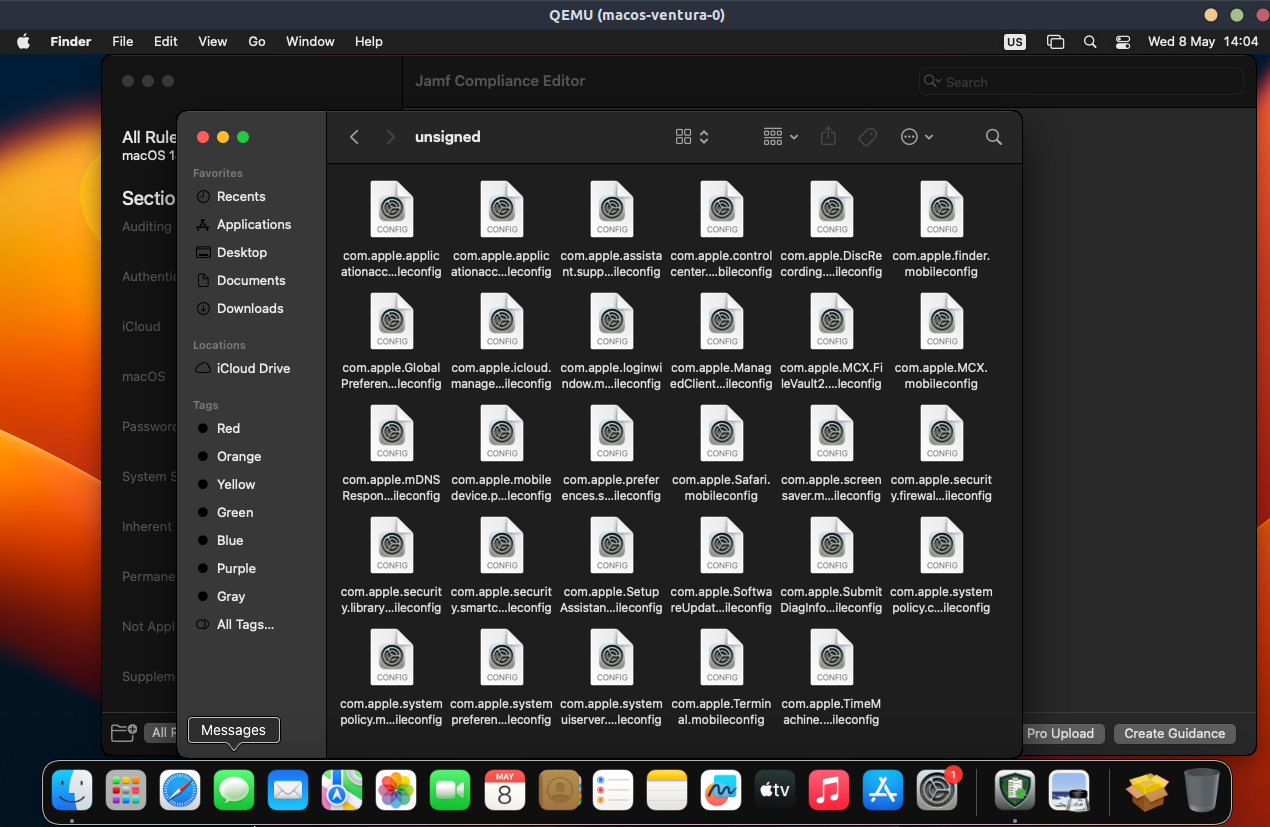This screenshot has width=1270, height=827.
Task: Open Control Center in menu bar
Action: [1123, 42]
